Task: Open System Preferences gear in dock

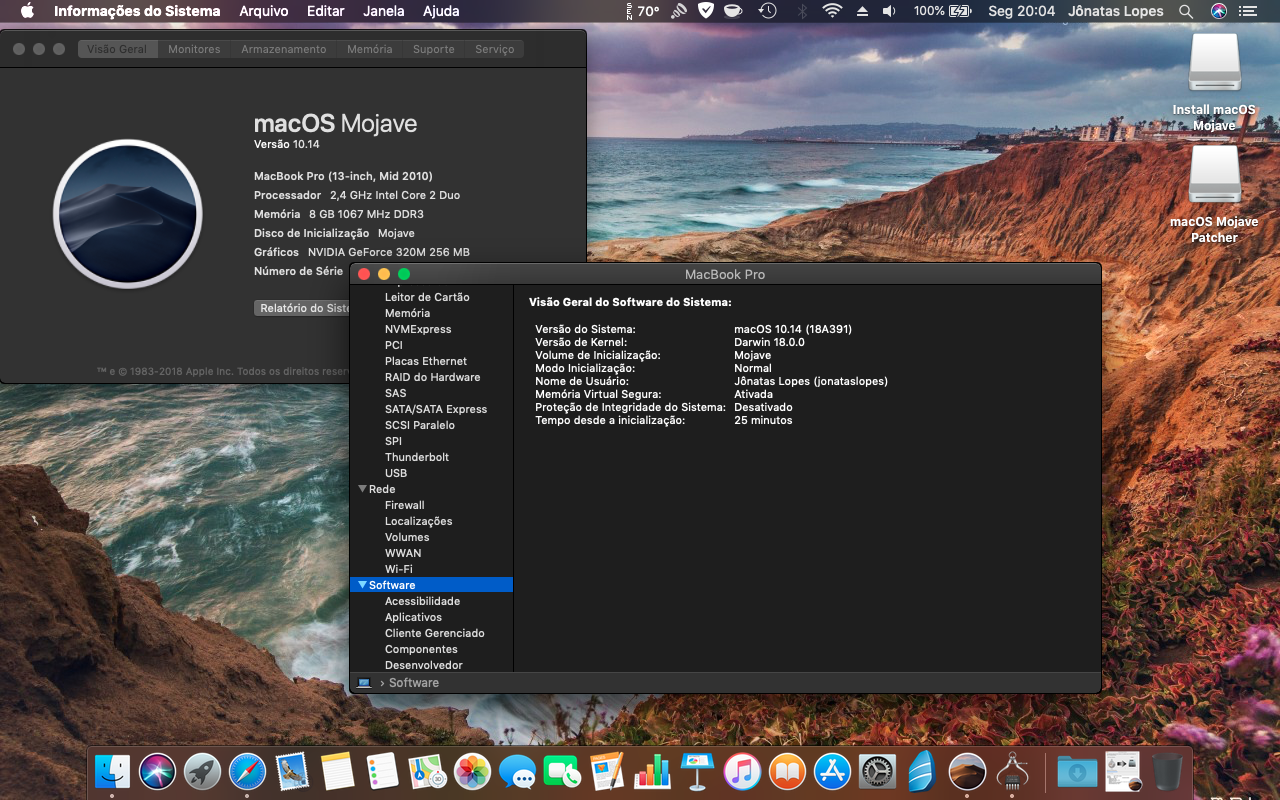Action: click(x=877, y=771)
